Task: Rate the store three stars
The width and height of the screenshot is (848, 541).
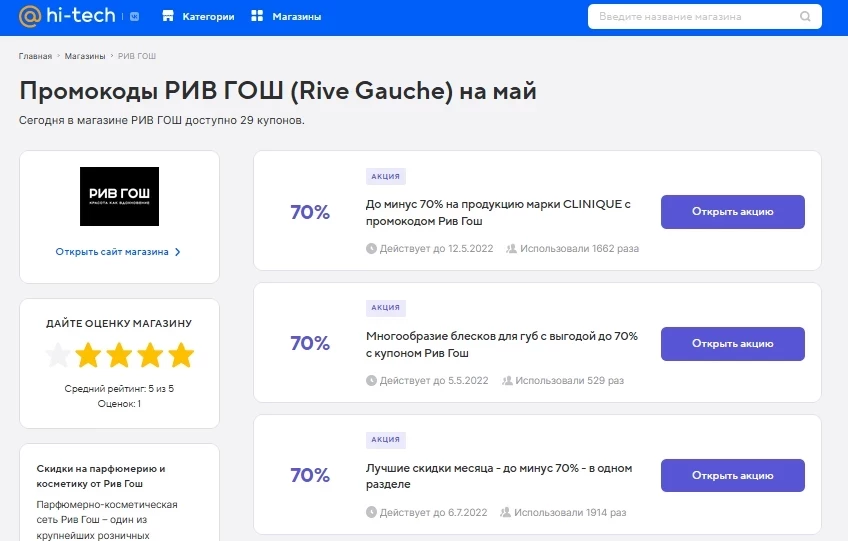Action: coord(119,355)
